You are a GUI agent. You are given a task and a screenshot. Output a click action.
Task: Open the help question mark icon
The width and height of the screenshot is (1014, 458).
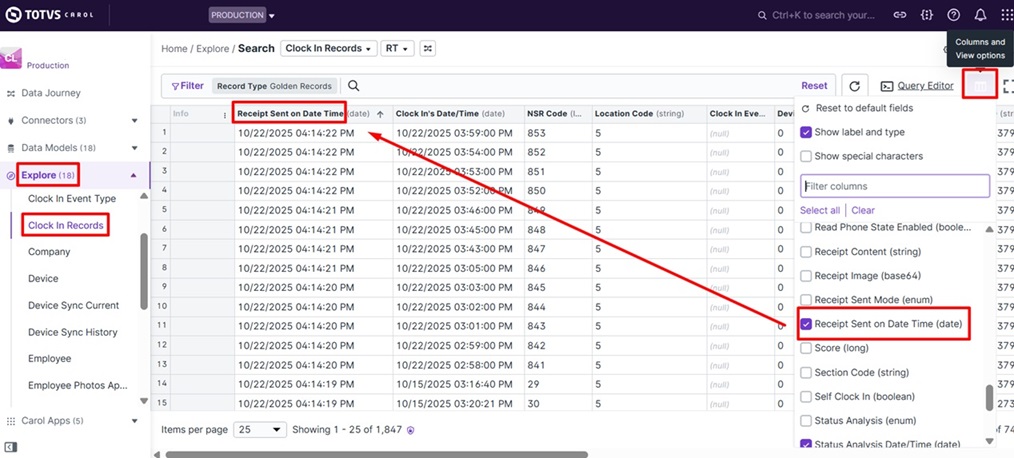[x=954, y=15]
